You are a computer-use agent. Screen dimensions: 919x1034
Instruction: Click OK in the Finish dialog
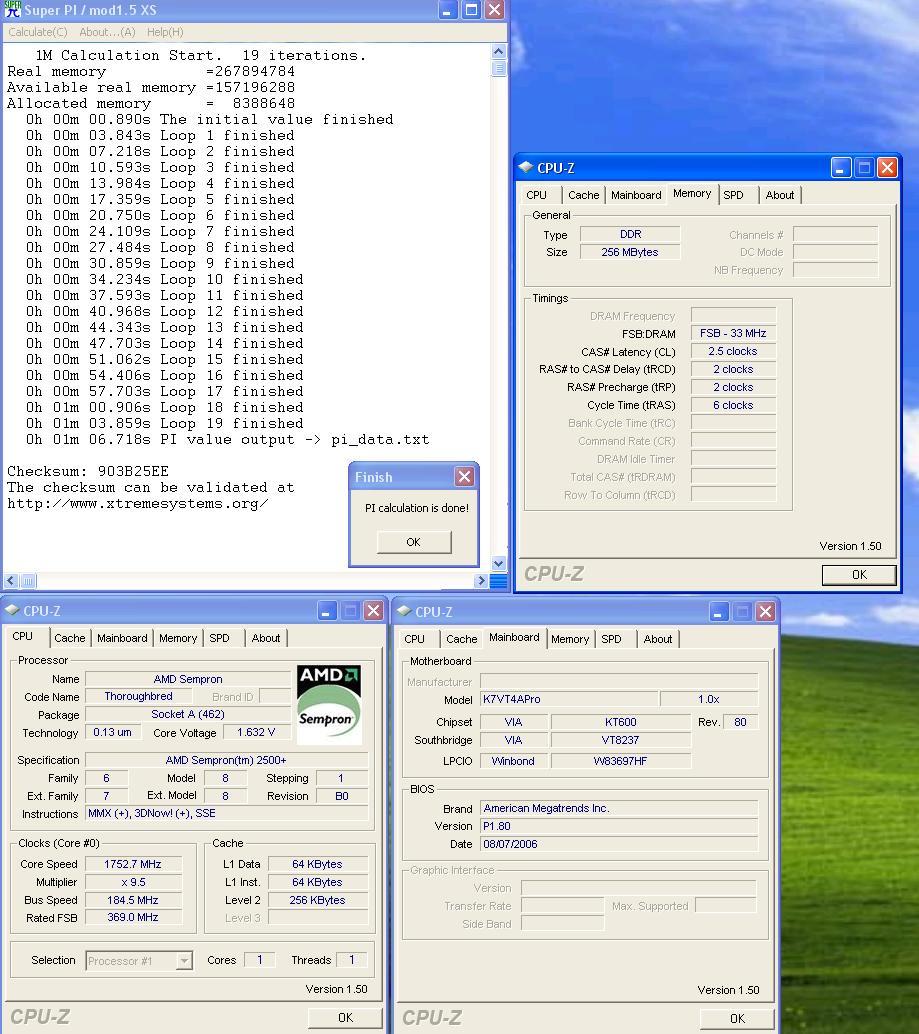[x=414, y=542]
